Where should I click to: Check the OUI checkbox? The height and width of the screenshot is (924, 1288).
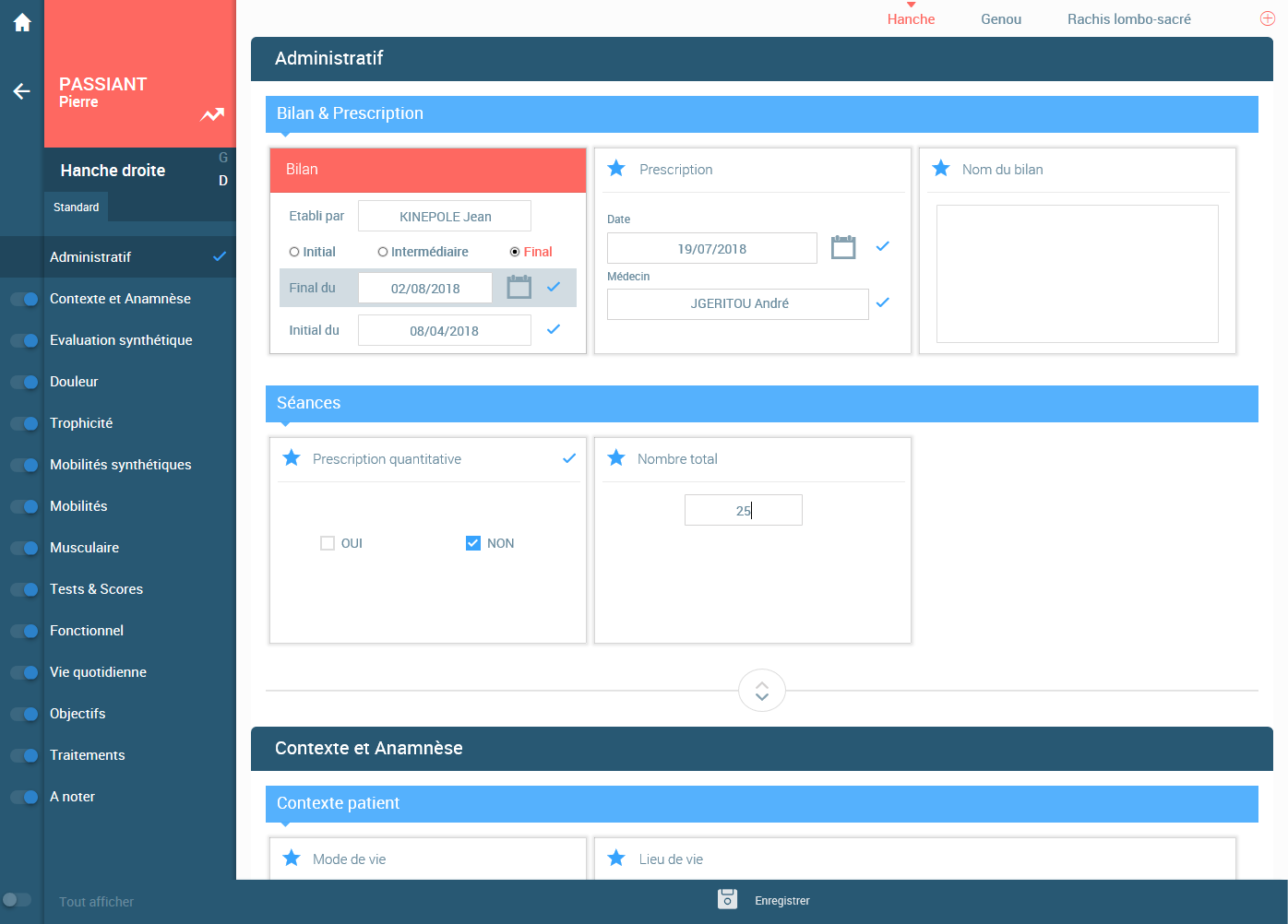click(x=328, y=543)
